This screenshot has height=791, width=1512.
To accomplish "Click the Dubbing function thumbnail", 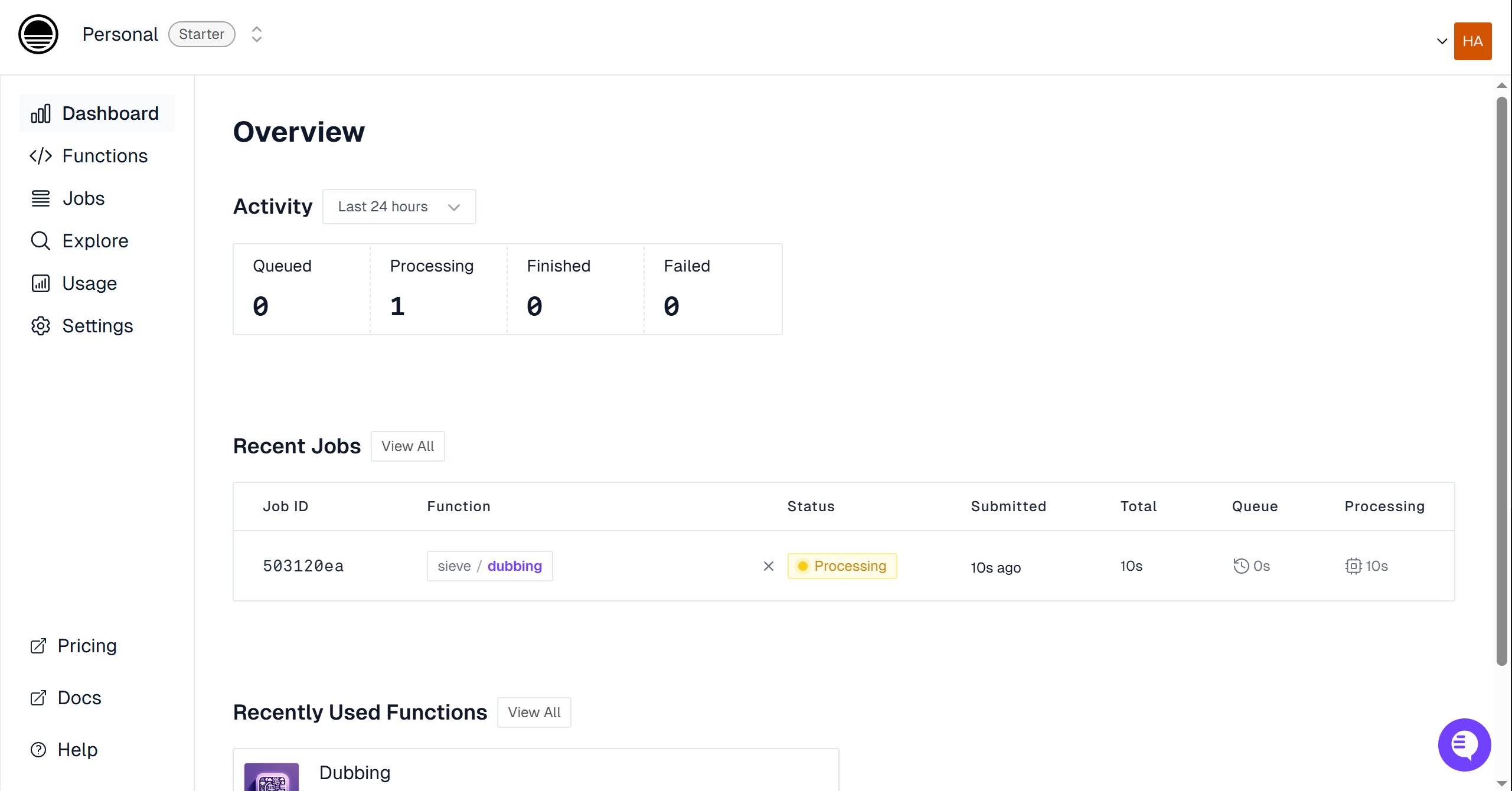I will [x=272, y=777].
